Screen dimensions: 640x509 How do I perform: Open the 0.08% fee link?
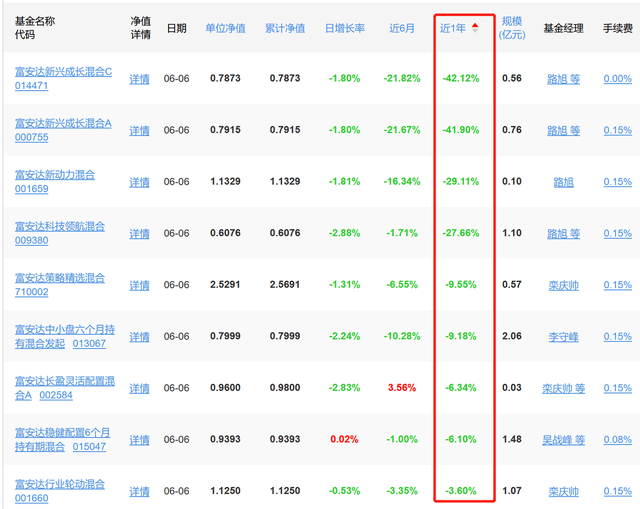coord(618,439)
